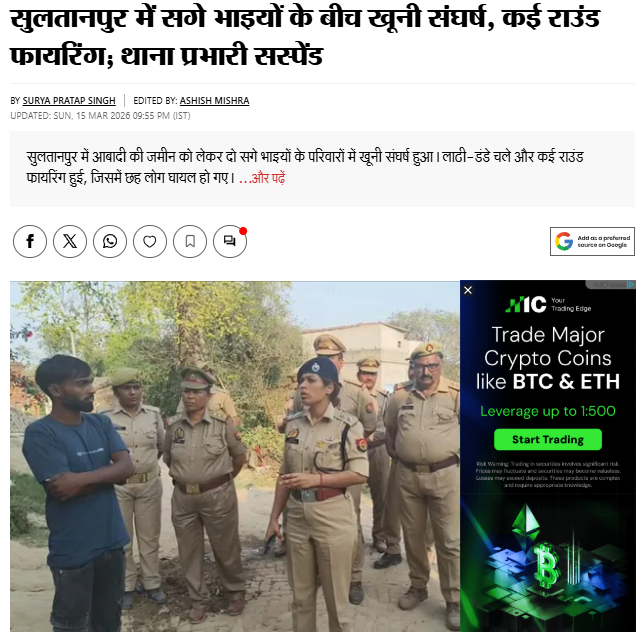Viewport: 642px width, 639px height.
Task: Click the Google G logo
Action: (x=564, y=241)
